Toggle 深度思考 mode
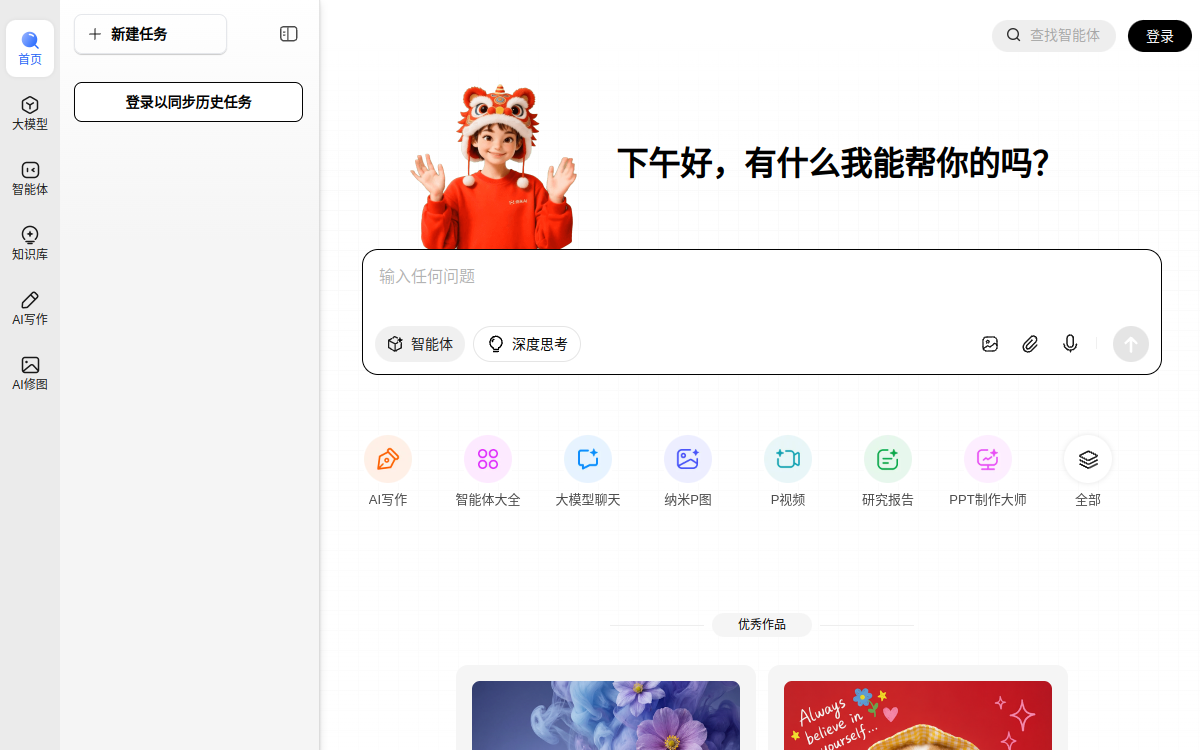The height and width of the screenshot is (750, 1200). coord(527,344)
